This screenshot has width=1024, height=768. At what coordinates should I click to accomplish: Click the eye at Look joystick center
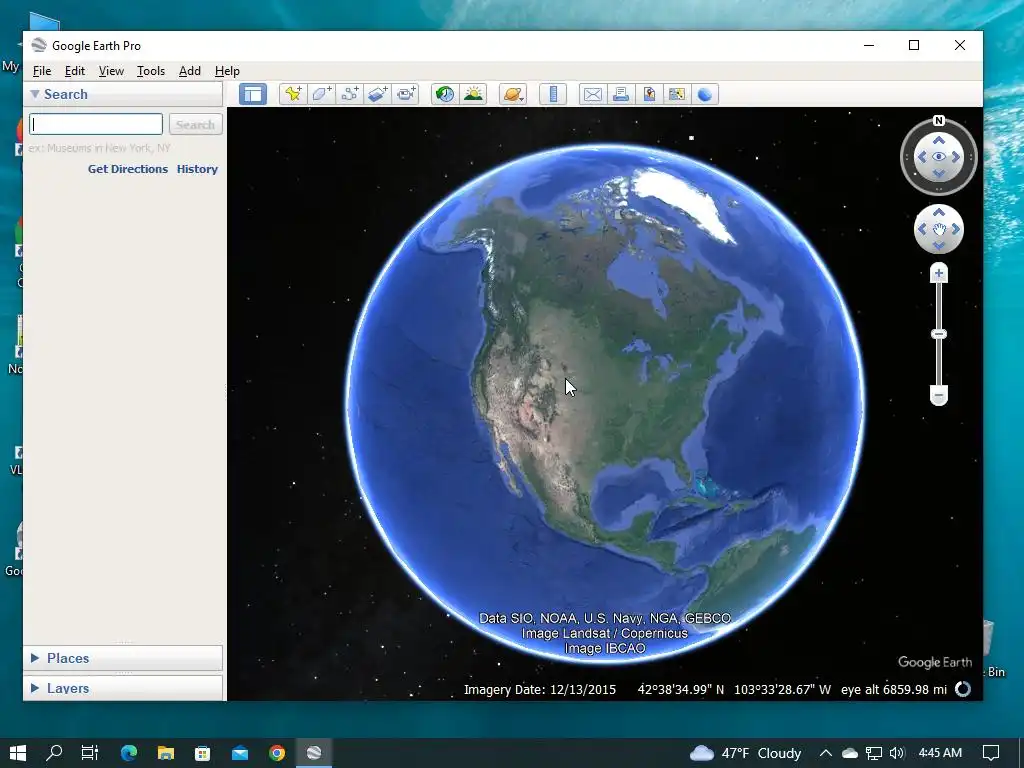[938, 157]
